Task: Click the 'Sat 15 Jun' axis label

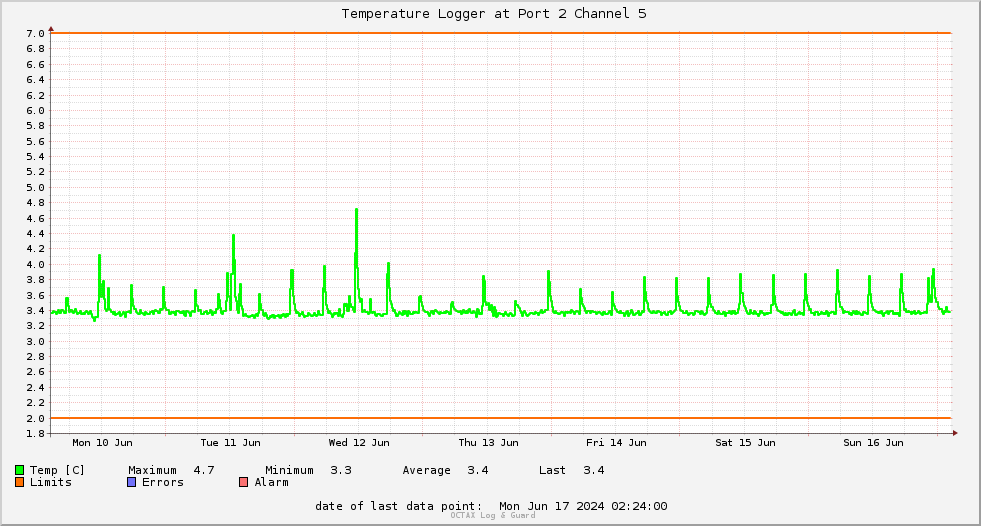Action: (745, 443)
